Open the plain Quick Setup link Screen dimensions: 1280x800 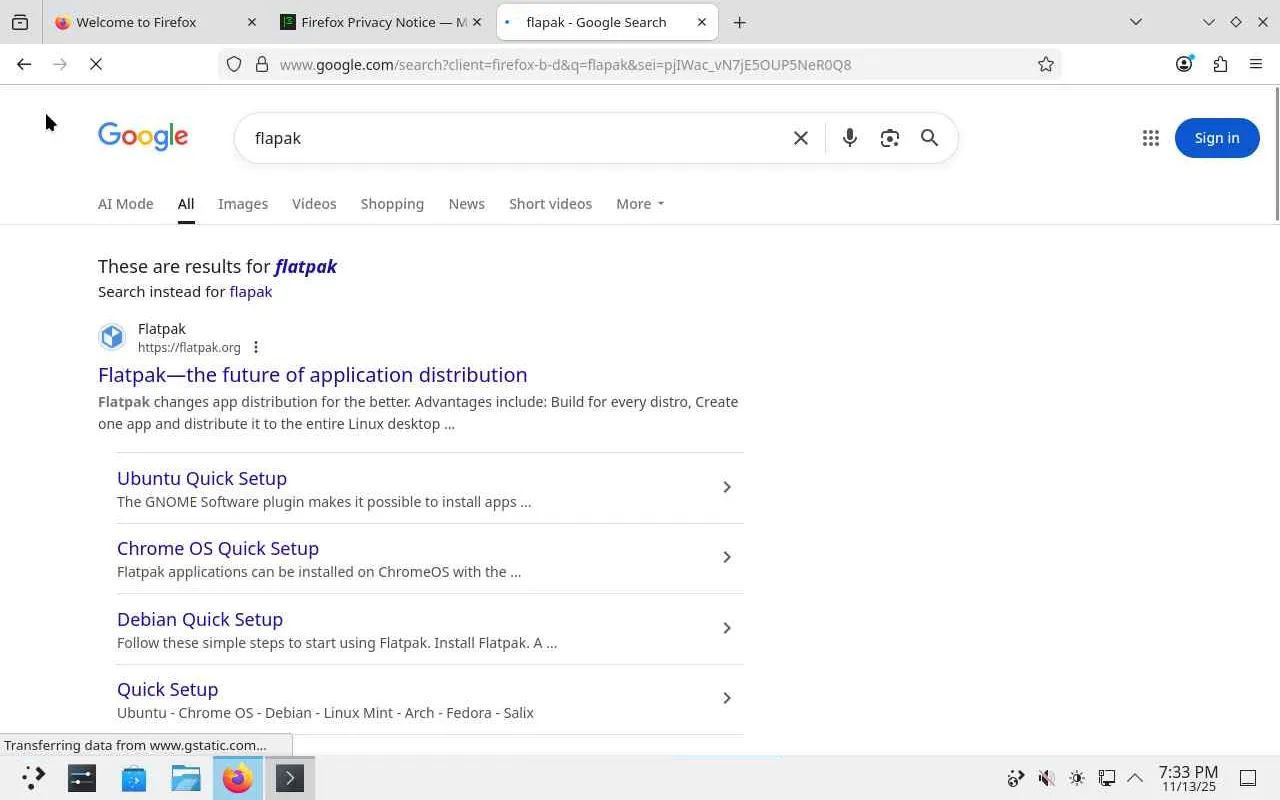coord(168,690)
